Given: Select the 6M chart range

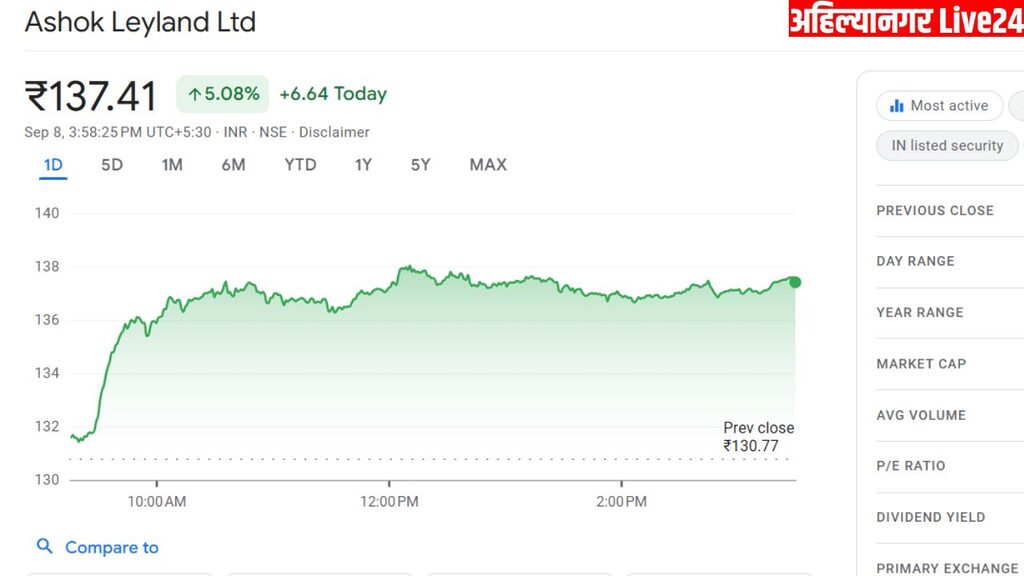Looking at the screenshot, I should (x=233, y=165).
